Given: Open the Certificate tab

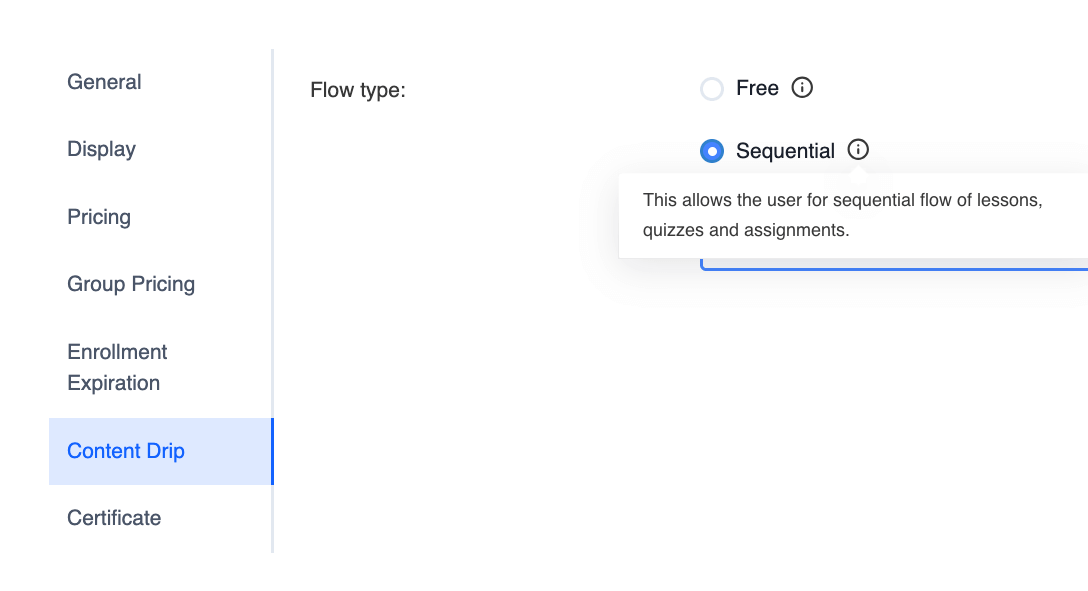Looking at the screenshot, I should click(x=114, y=518).
